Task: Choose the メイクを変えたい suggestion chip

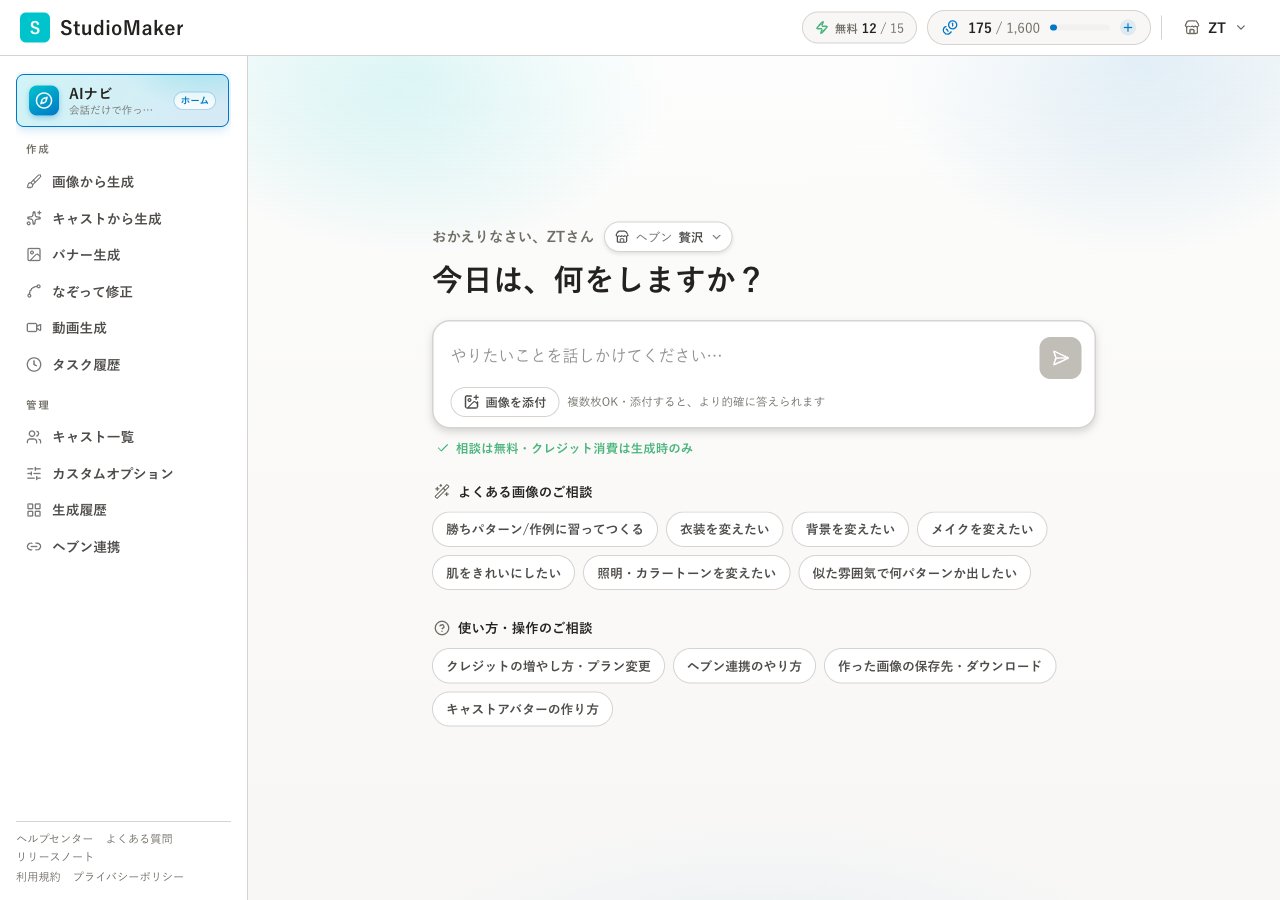Action: click(x=982, y=529)
